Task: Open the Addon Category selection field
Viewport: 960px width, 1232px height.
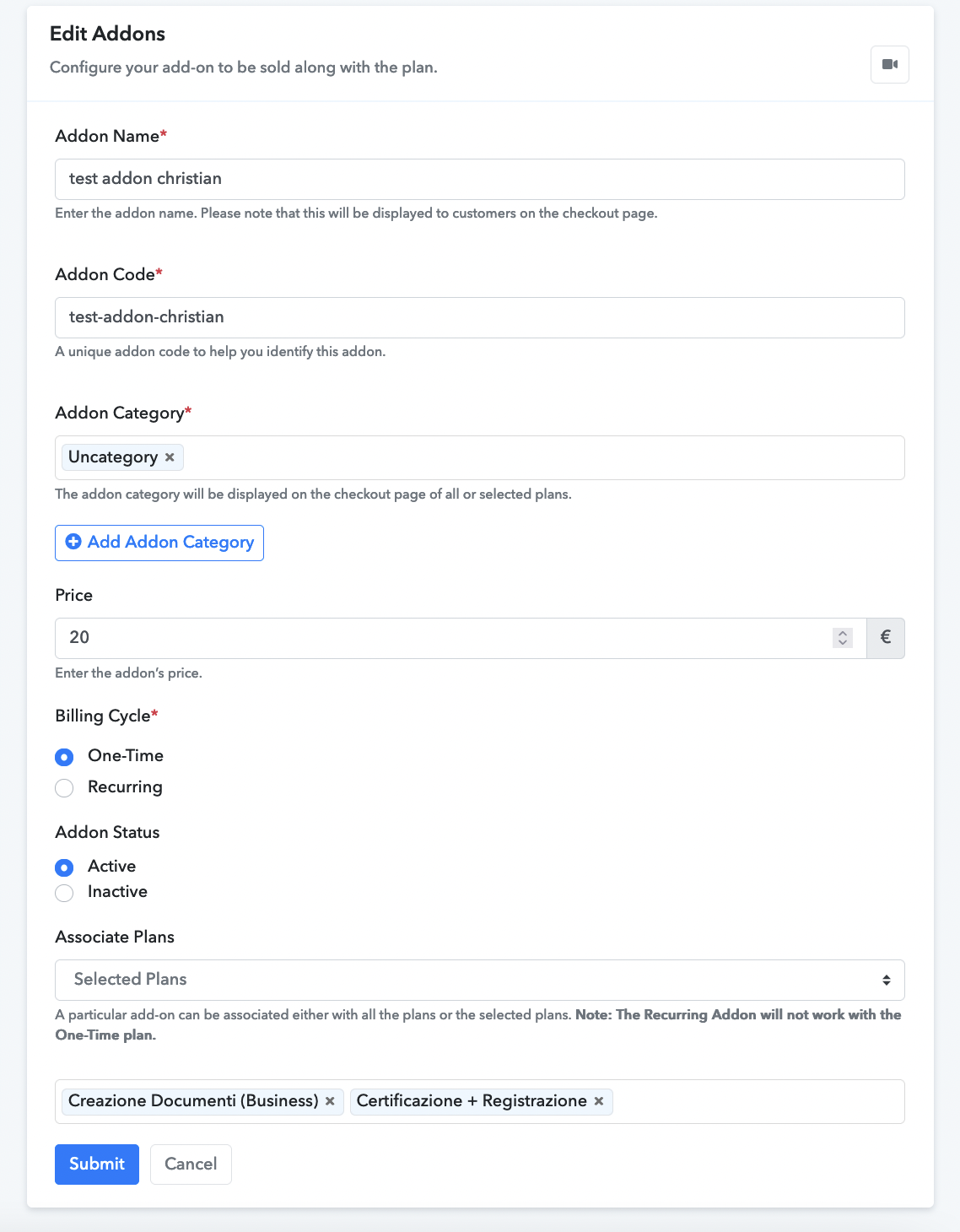Action: pyautogui.click(x=480, y=457)
